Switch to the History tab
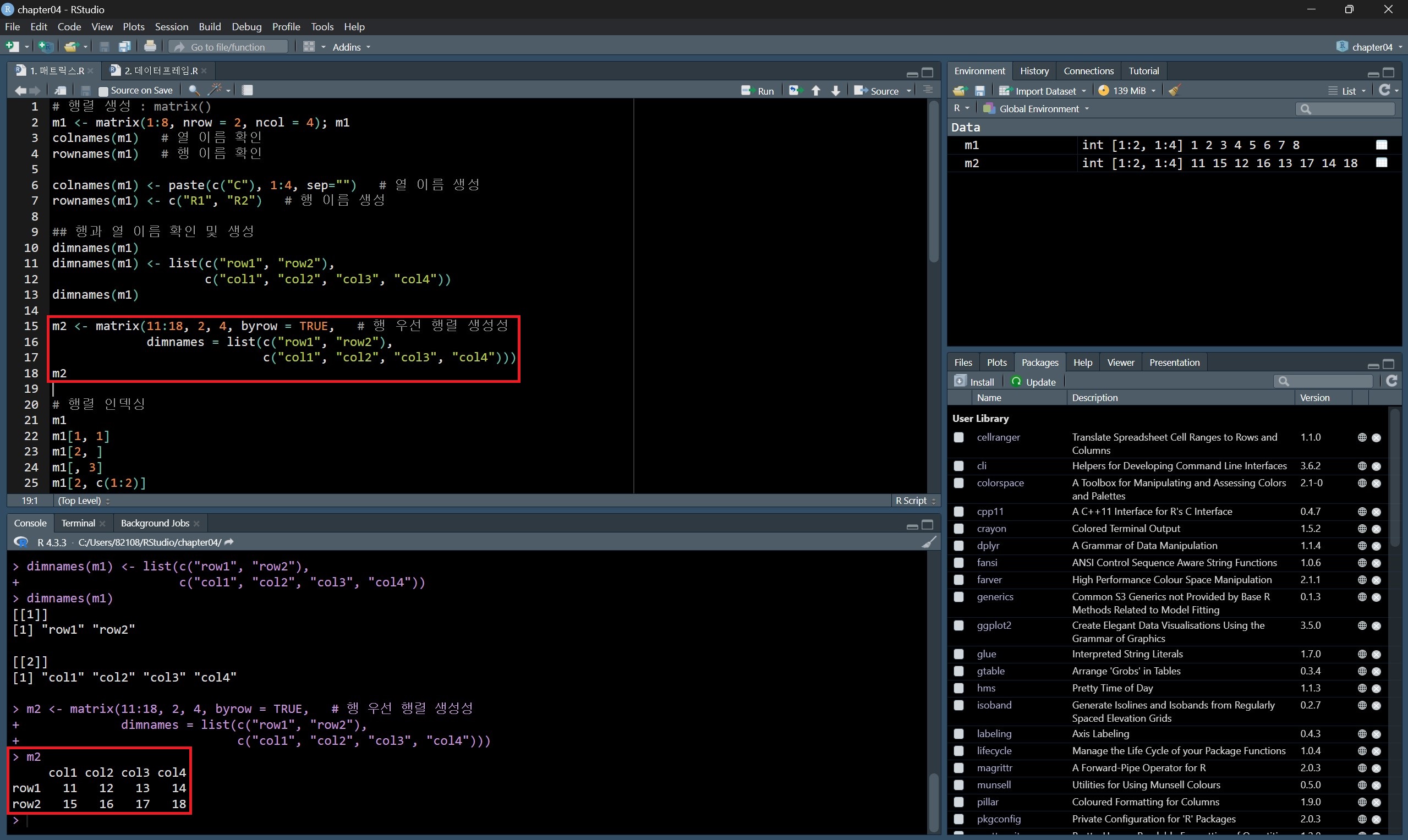The width and height of the screenshot is (1408, 840). click(x=1034, y=71)
